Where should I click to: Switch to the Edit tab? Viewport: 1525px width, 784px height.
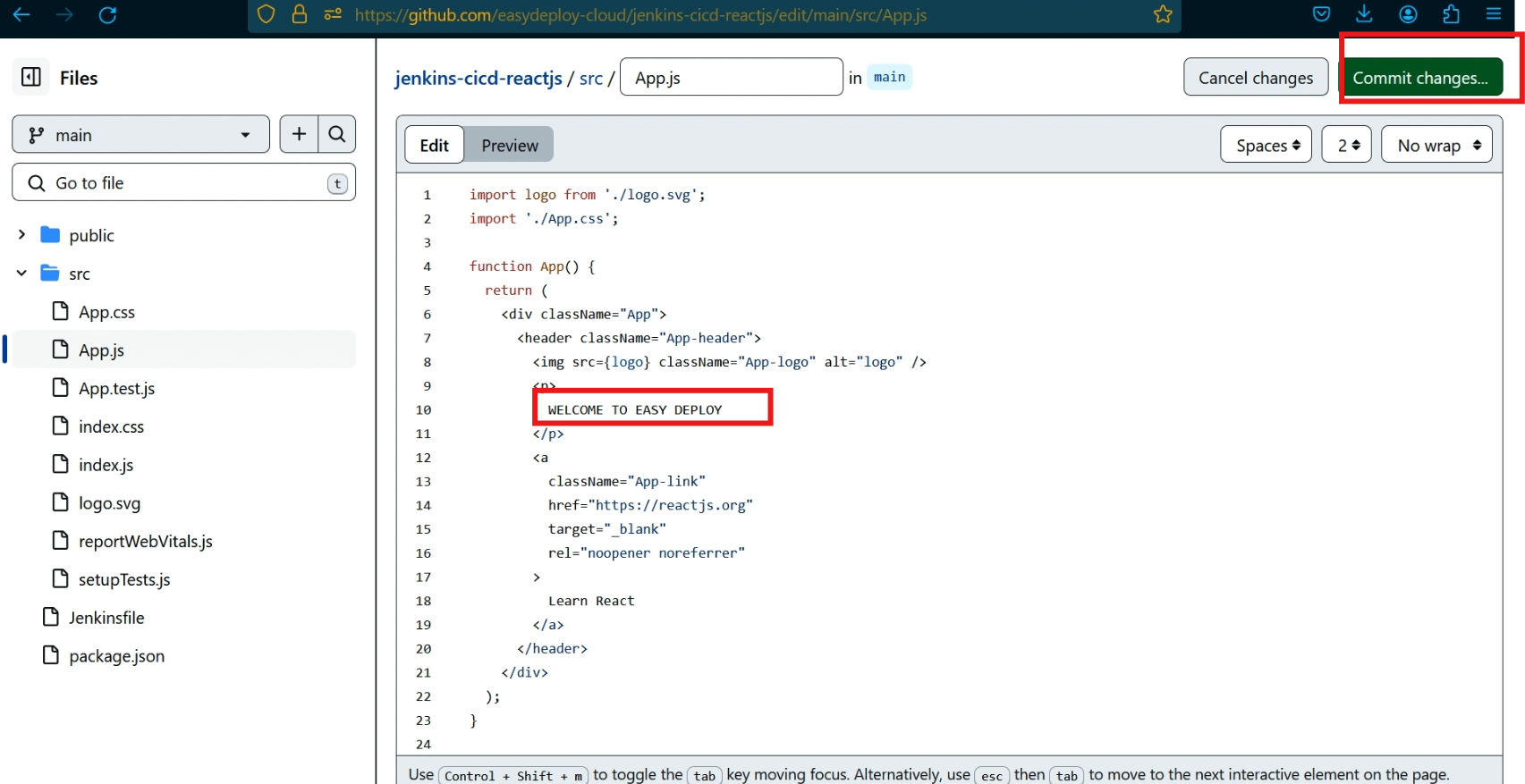click(x=435, y=145)
